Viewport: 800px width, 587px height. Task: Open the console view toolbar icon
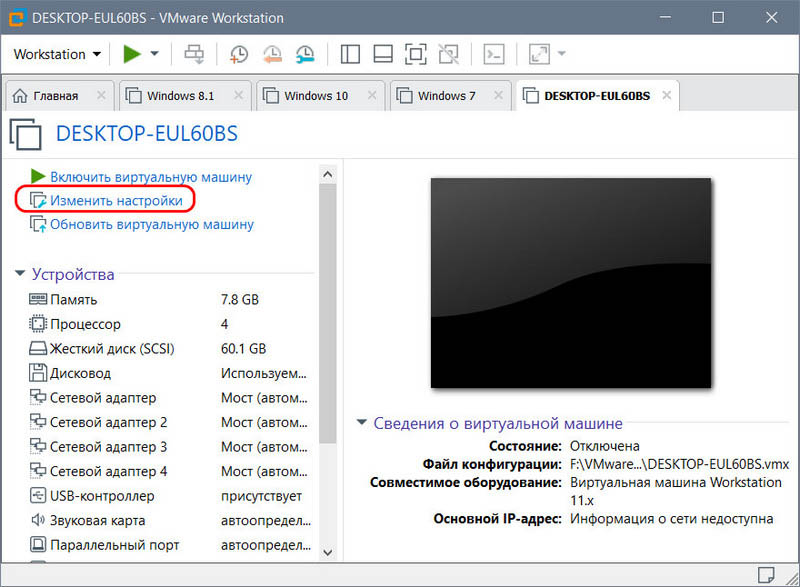pos(494,54)
